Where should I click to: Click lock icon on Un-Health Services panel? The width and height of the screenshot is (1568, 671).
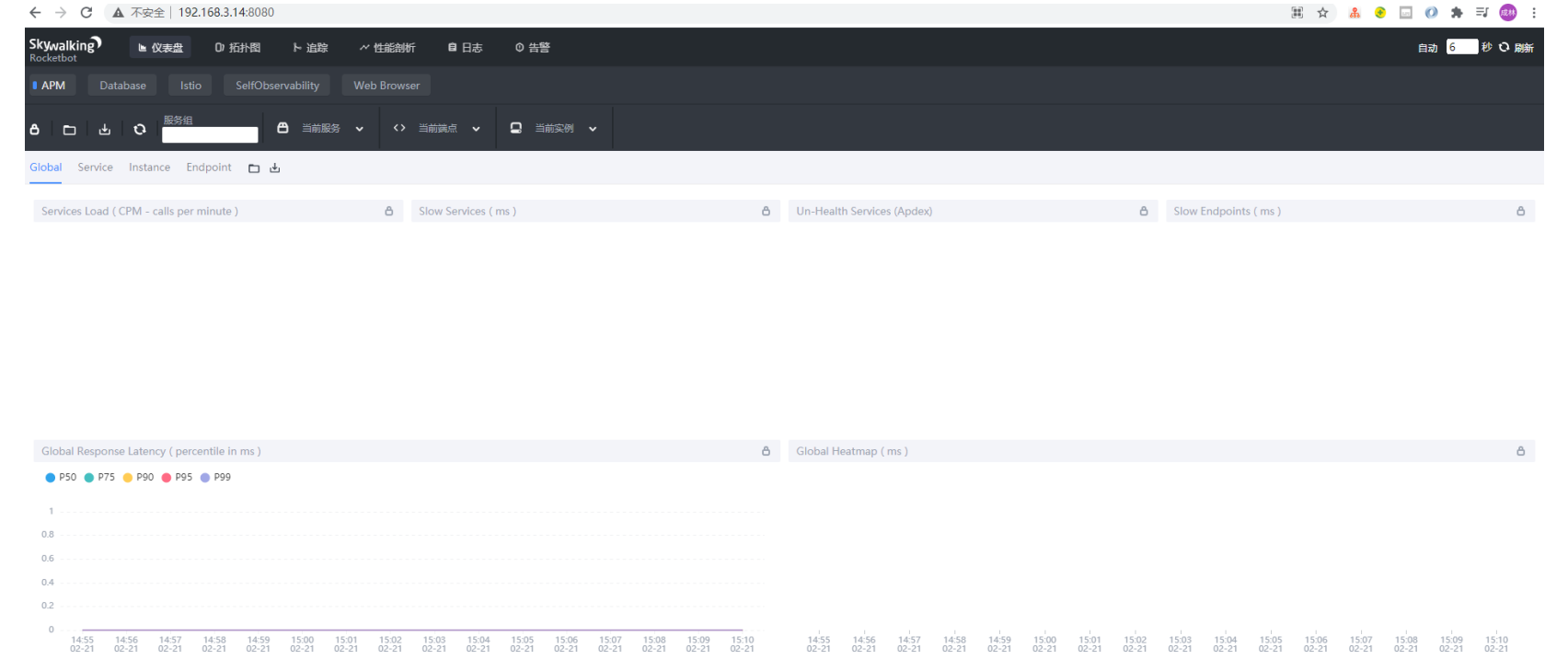1144,212
